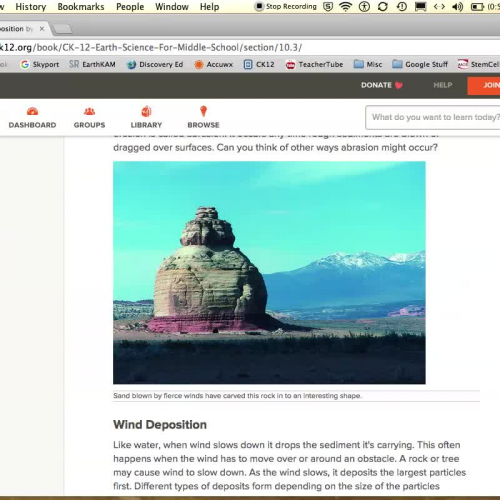Click the HELP link in header
The image size is (500, 500).
(x=443, y=85)
